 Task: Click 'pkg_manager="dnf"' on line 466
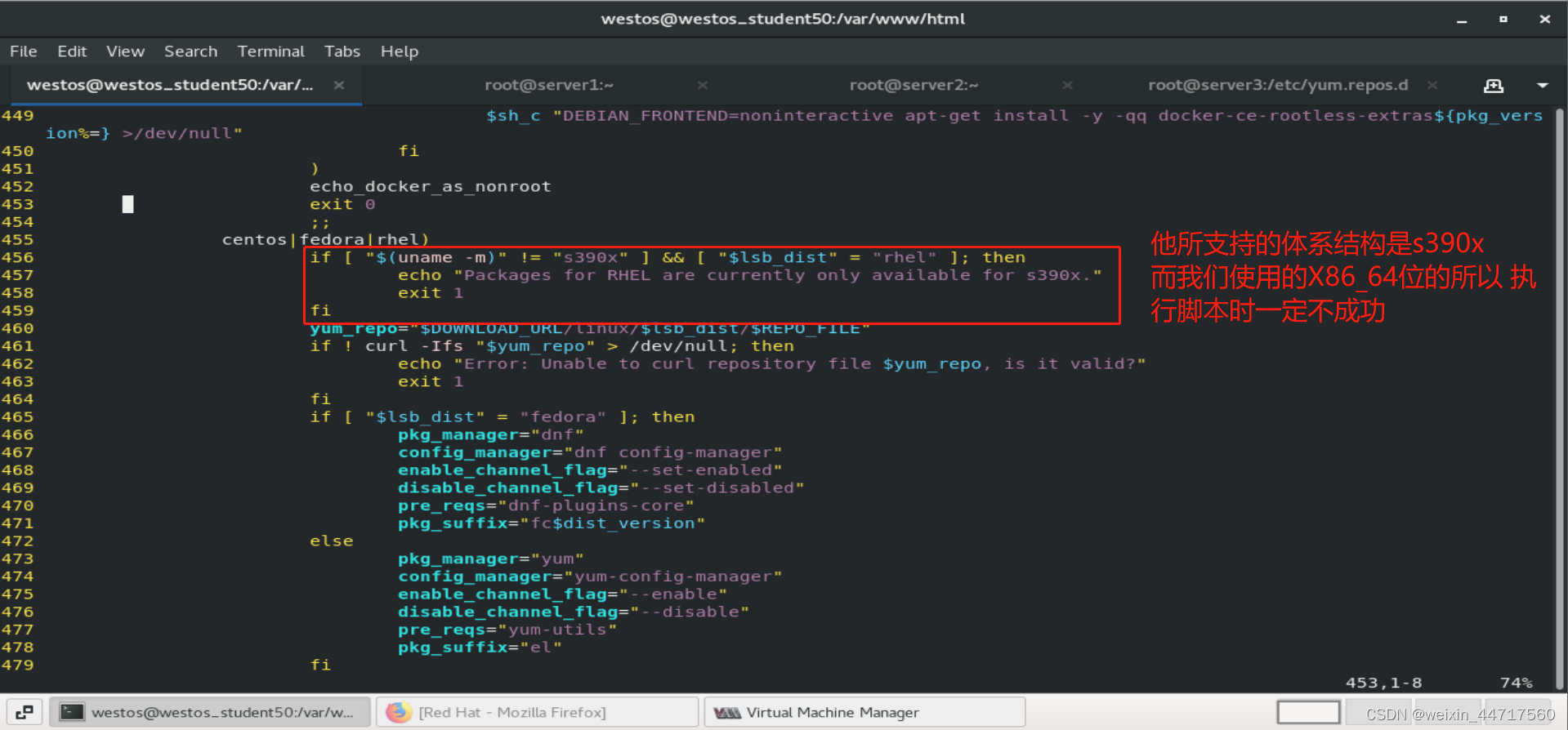point(491,435)
